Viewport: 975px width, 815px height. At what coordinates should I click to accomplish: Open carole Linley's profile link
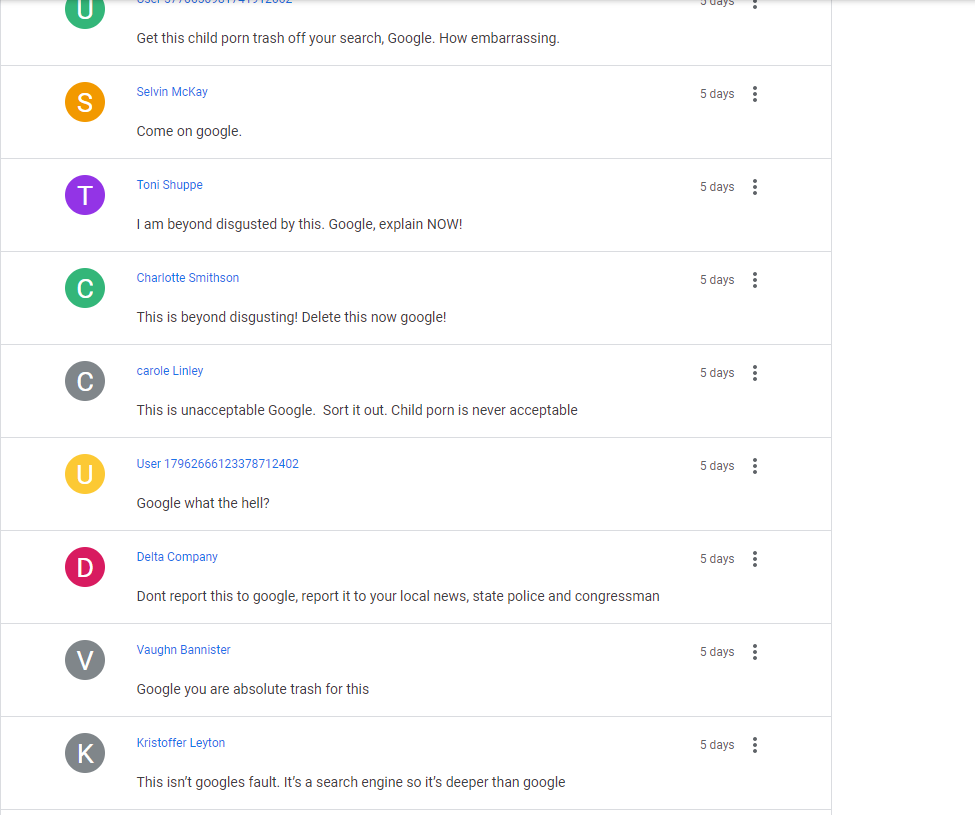point(170,371)
